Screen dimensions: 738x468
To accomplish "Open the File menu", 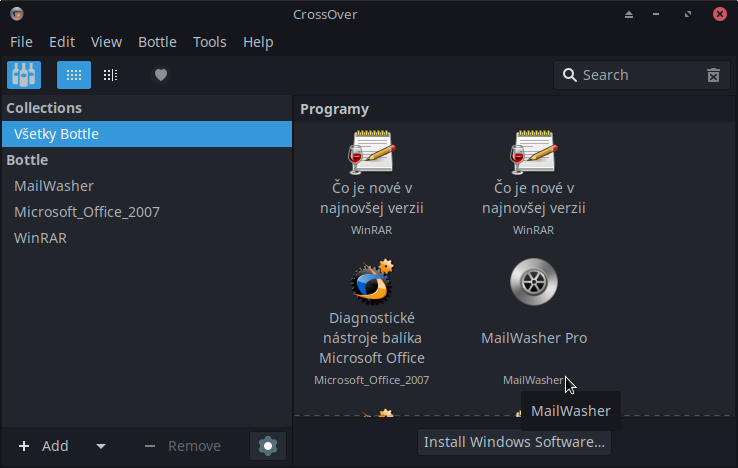I will [22, 42].
